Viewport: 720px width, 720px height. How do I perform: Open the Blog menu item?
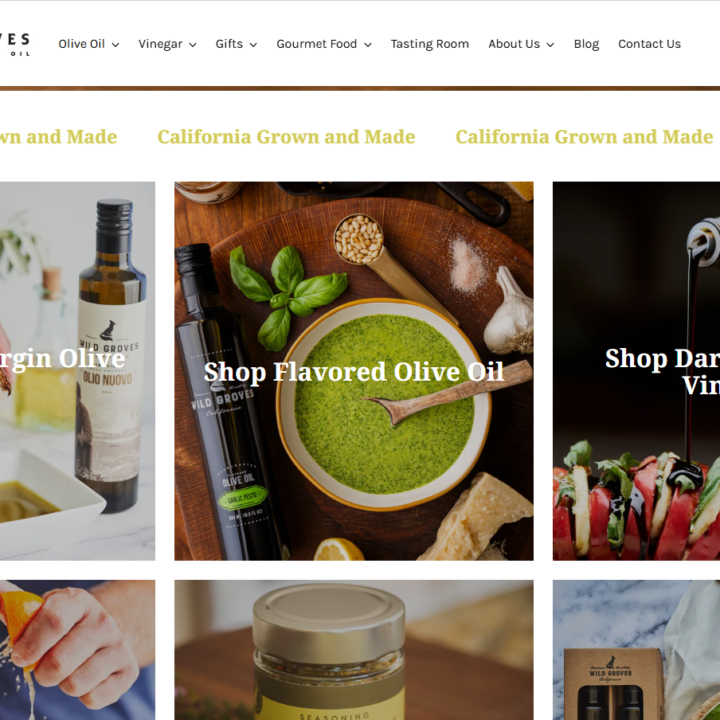click(x=586, y=44)
